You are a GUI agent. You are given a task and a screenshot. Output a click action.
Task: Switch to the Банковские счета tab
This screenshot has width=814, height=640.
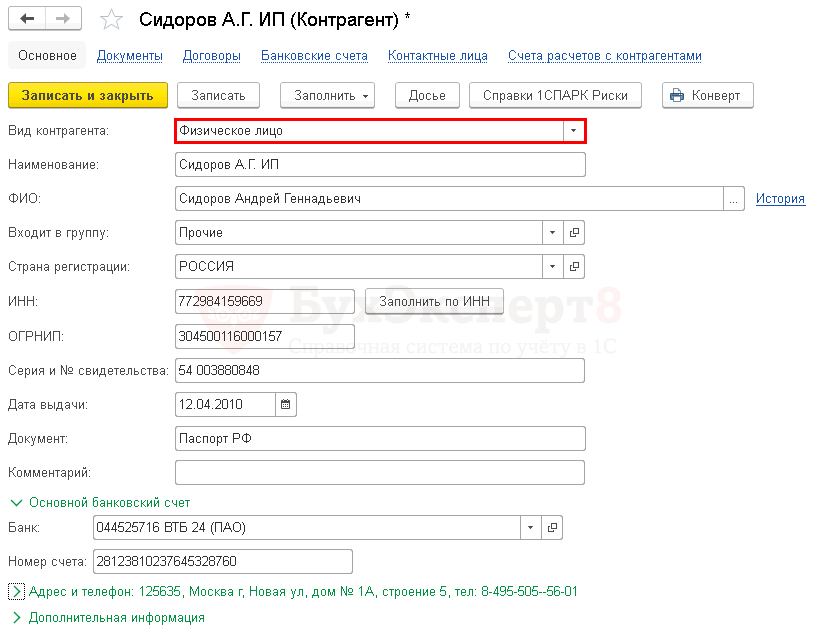pyautogui.click(x=314, y=56)
